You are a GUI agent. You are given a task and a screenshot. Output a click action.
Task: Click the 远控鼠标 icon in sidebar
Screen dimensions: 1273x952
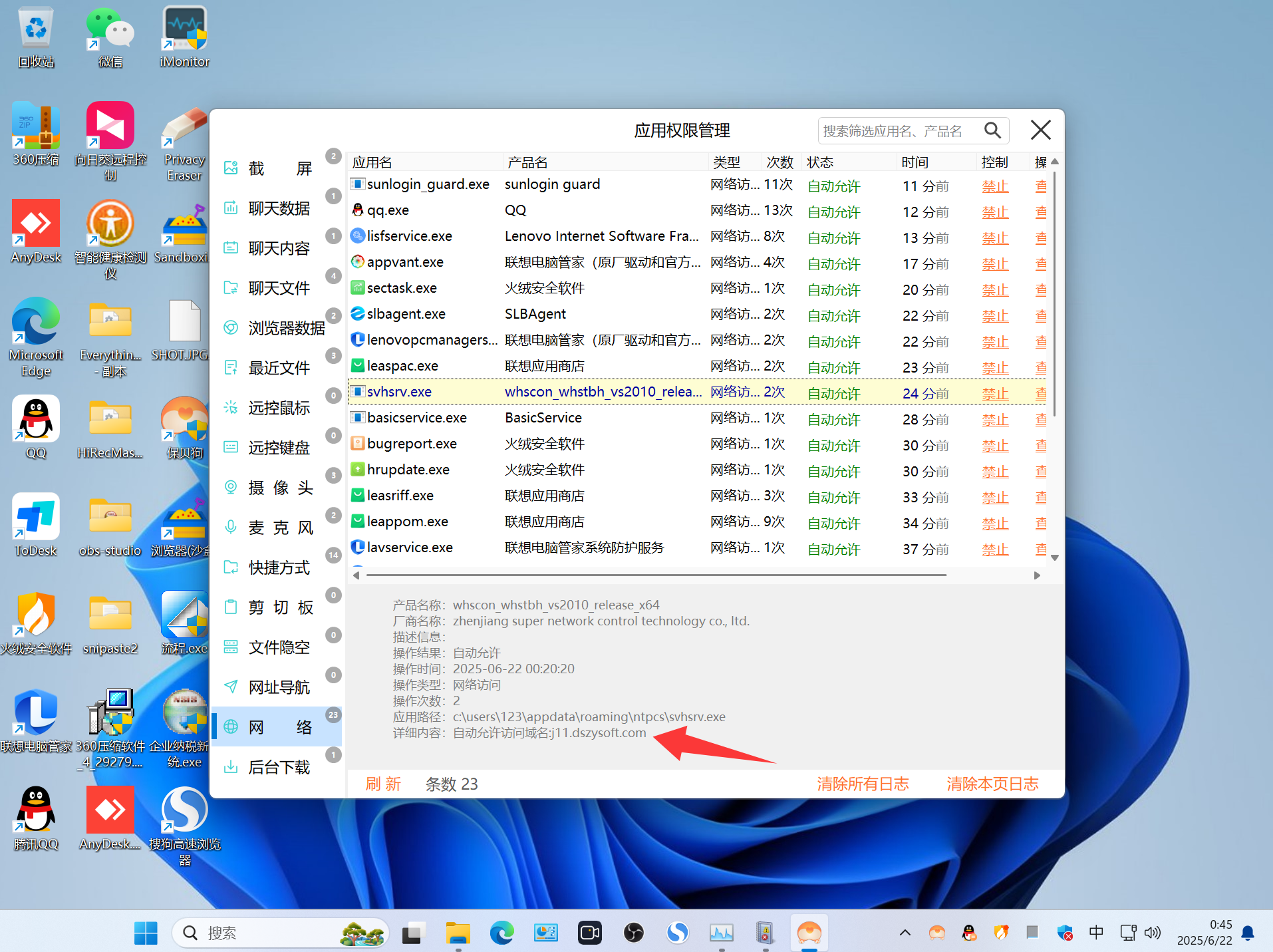tap(231, 407)
